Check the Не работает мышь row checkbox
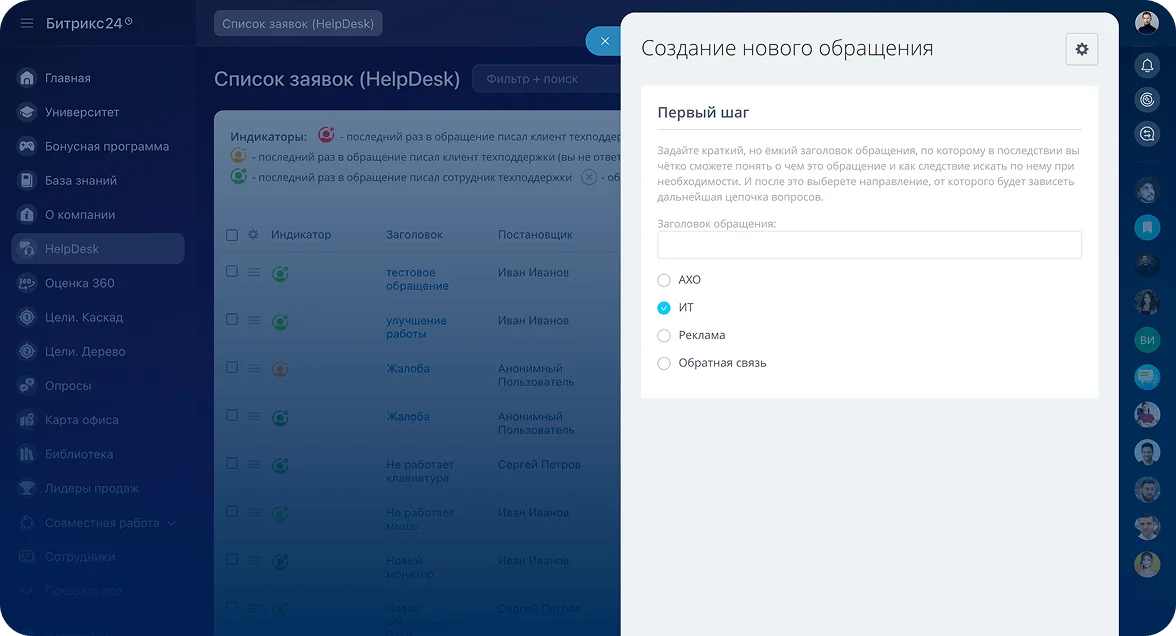The height and width of the screenshot is (636, 1176). tap(232, 512)
